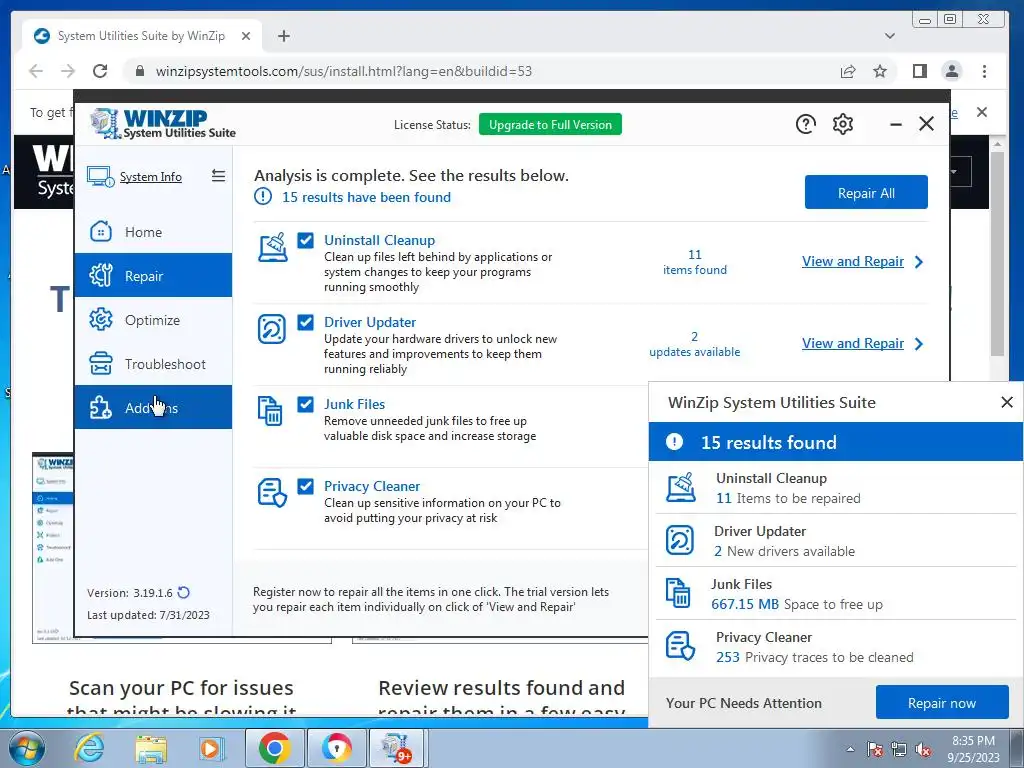1024x768 pixels.
Task: Click the Chrome share page icon
Action: coord(848,71)
